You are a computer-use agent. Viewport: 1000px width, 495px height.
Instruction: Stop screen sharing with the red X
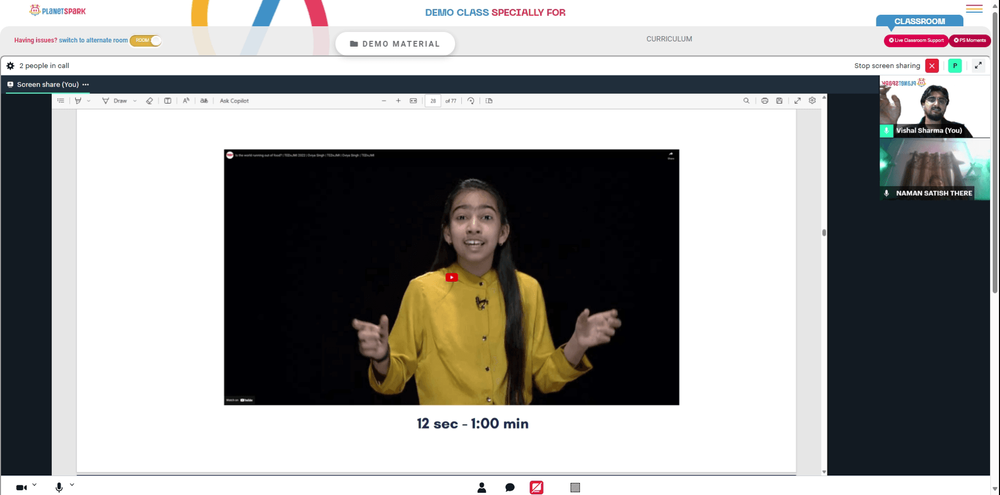[932, 66]
